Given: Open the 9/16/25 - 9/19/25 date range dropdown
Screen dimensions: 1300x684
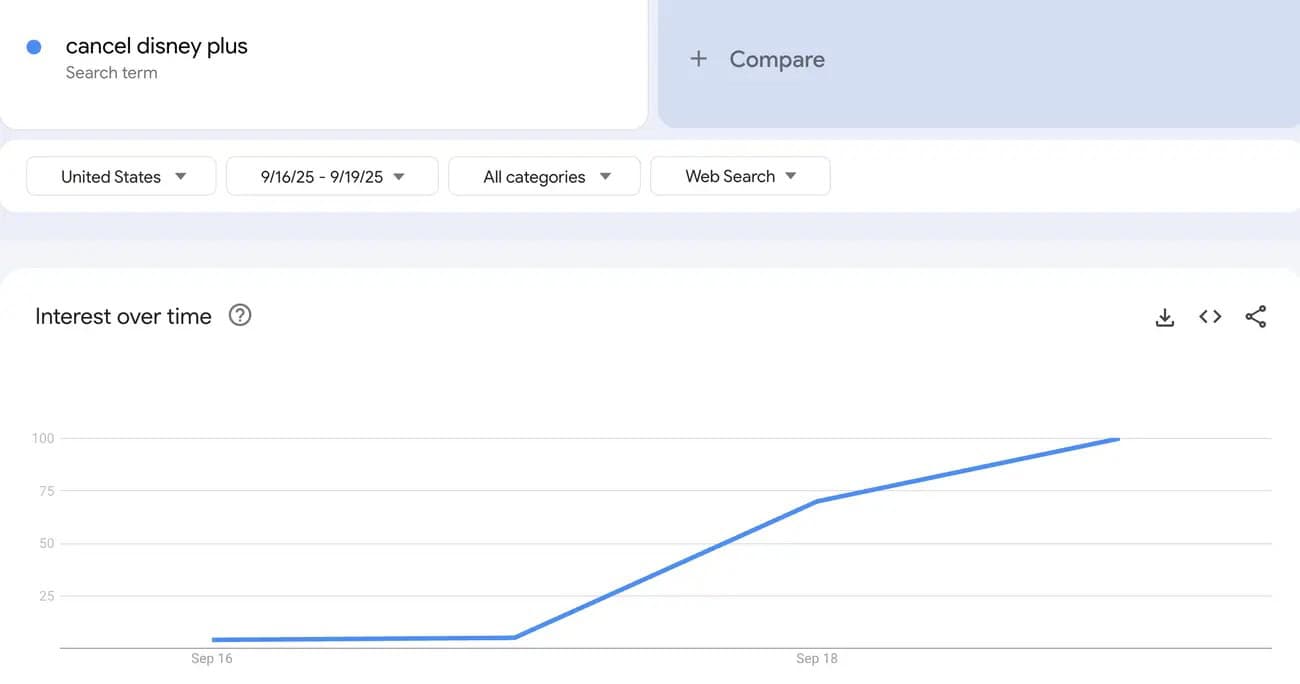Looking at the screenshot, I should point(332,176).
